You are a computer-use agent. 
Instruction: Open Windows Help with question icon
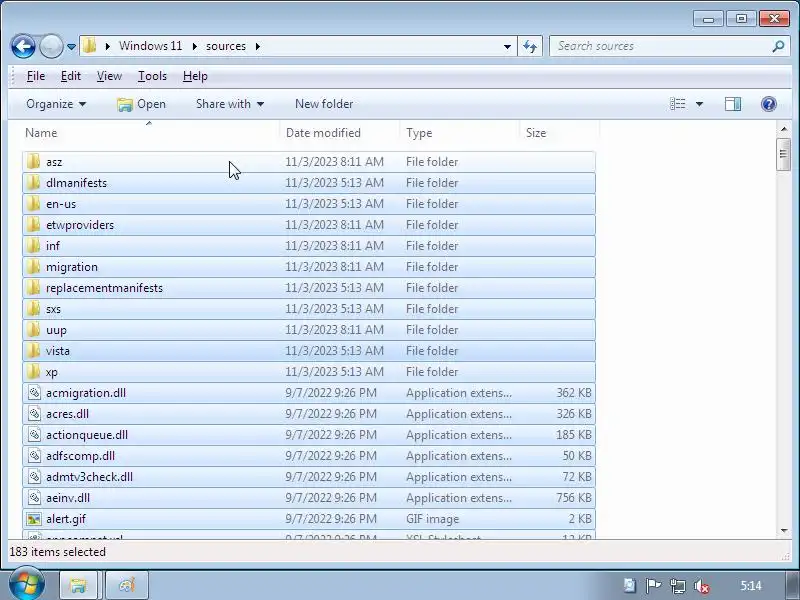coord(768,104)
